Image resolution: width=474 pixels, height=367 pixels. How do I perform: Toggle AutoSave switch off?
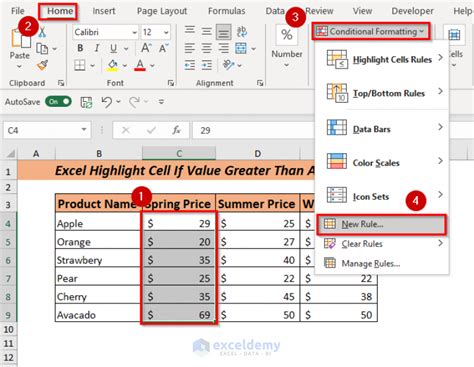point(59,101)
